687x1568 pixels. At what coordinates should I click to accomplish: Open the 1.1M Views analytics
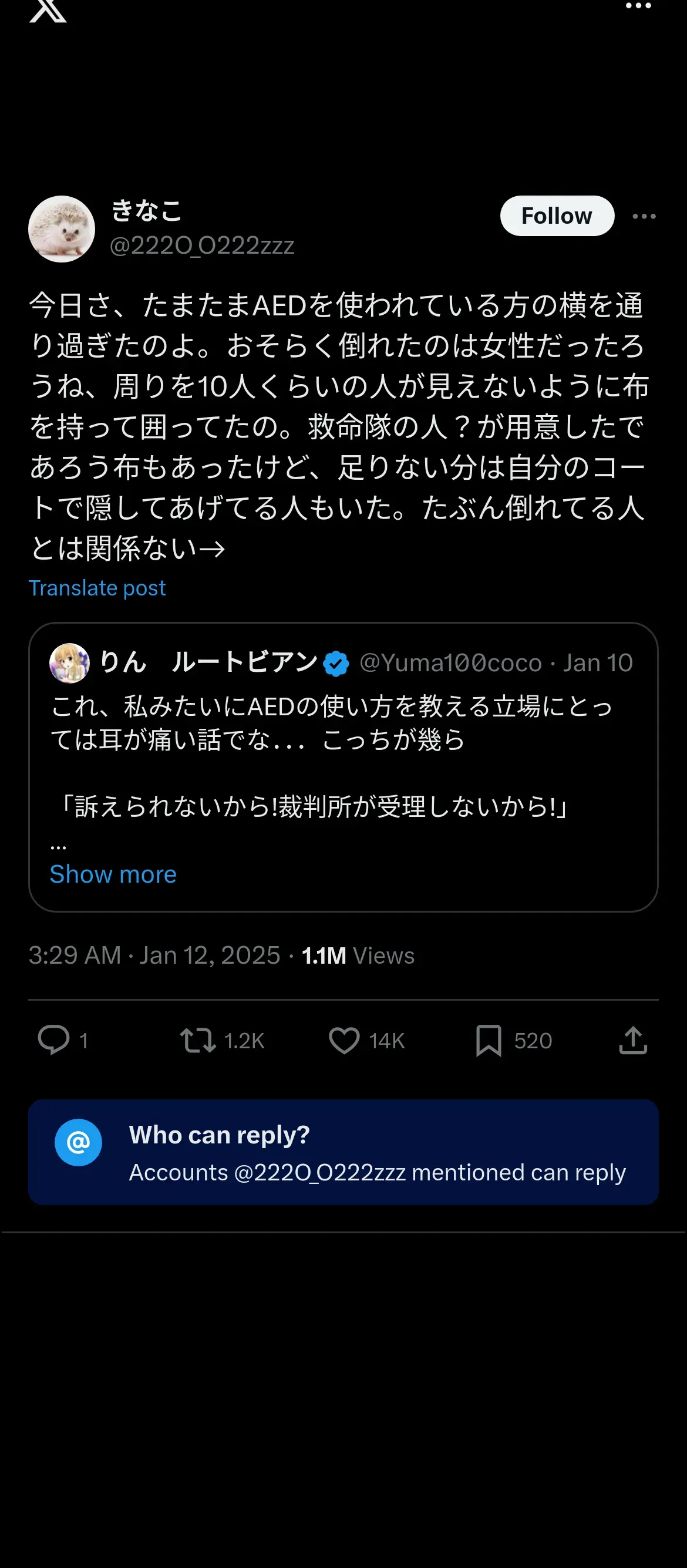[x=358, y=955]
